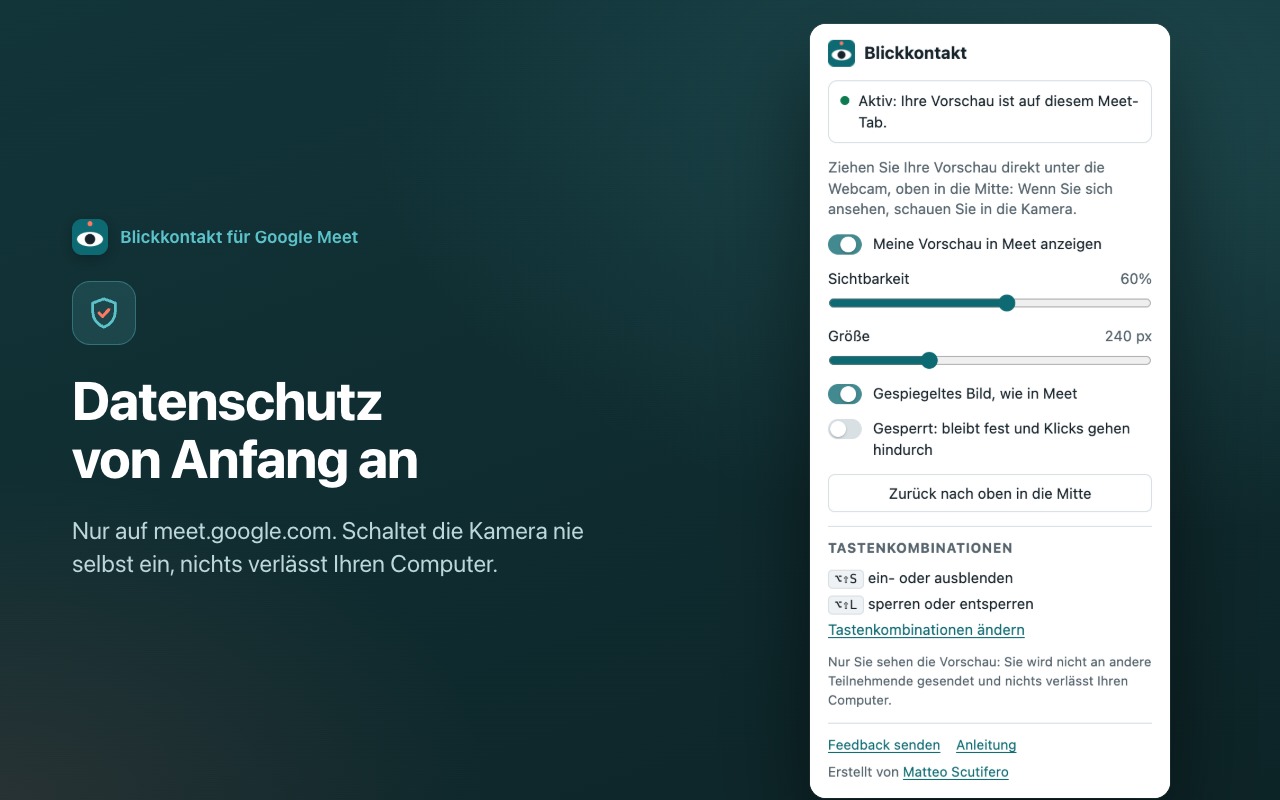The height and width of the screenshot is (800, 1280).
Task: Click the 'Nur auf meet.google.com' subtitle text
Action: tap(328, 547)
